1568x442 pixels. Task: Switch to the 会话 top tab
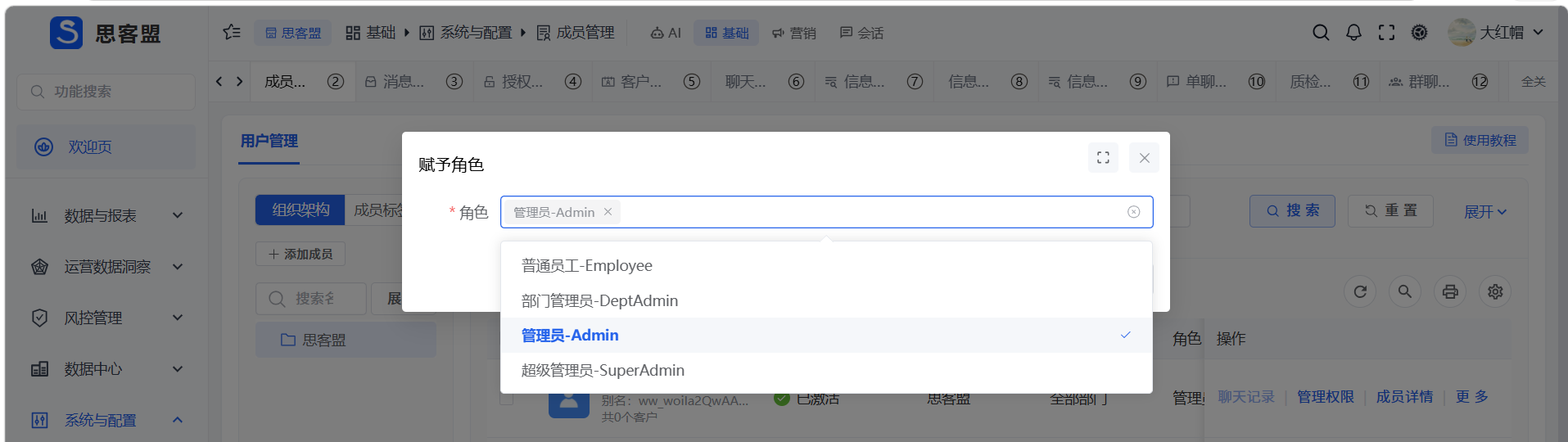point(861,33)
